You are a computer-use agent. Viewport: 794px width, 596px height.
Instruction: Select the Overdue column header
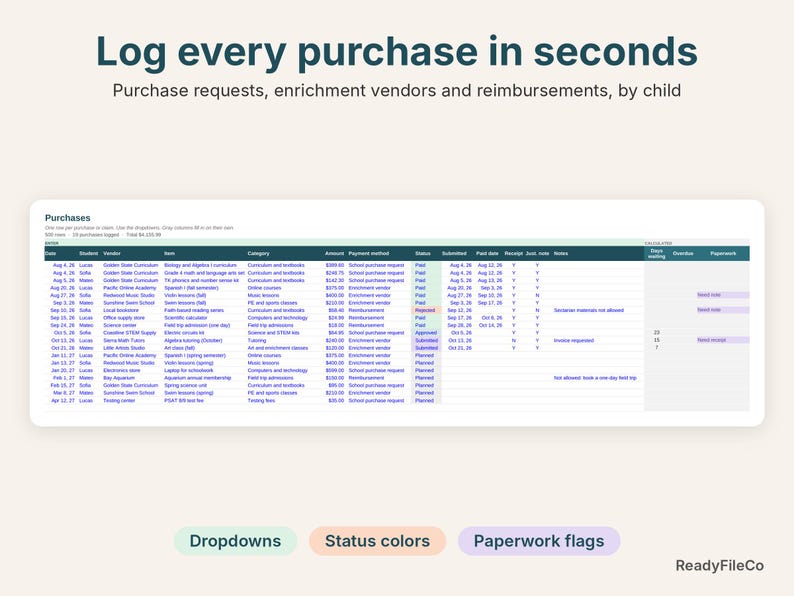(683, 253)
